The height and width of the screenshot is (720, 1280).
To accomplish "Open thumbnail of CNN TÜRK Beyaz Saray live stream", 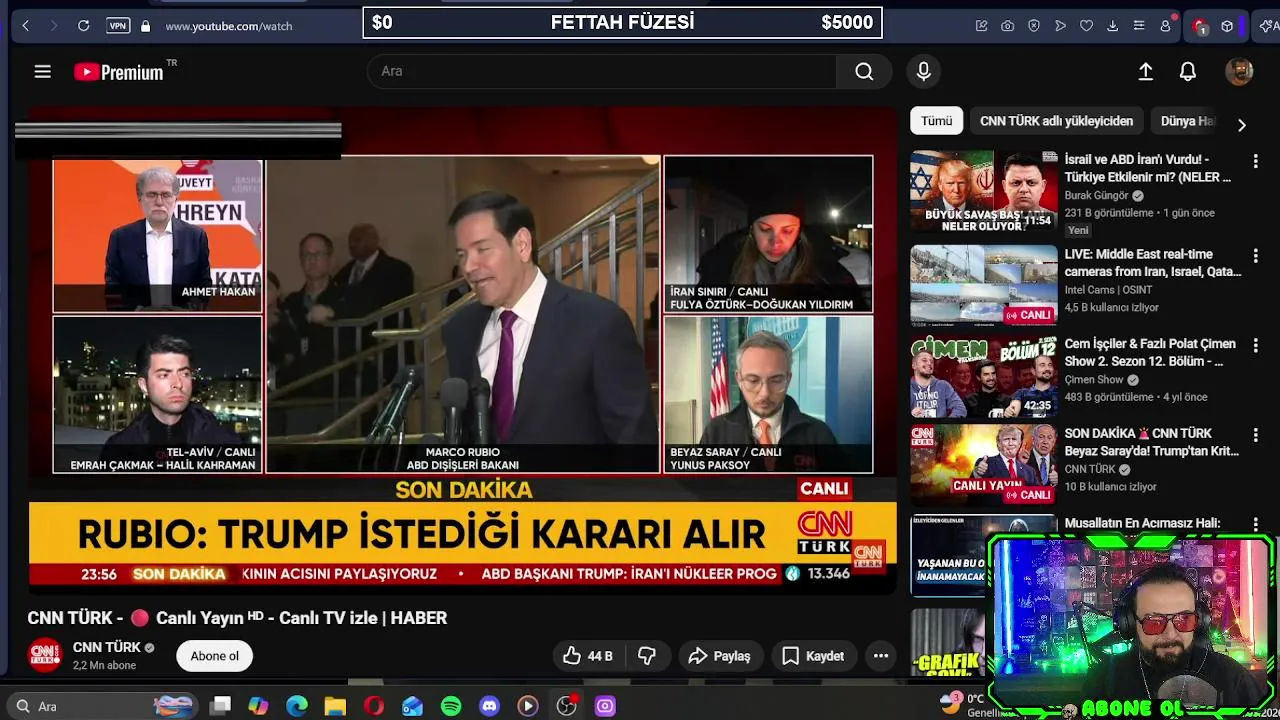I will pos(984,465).
